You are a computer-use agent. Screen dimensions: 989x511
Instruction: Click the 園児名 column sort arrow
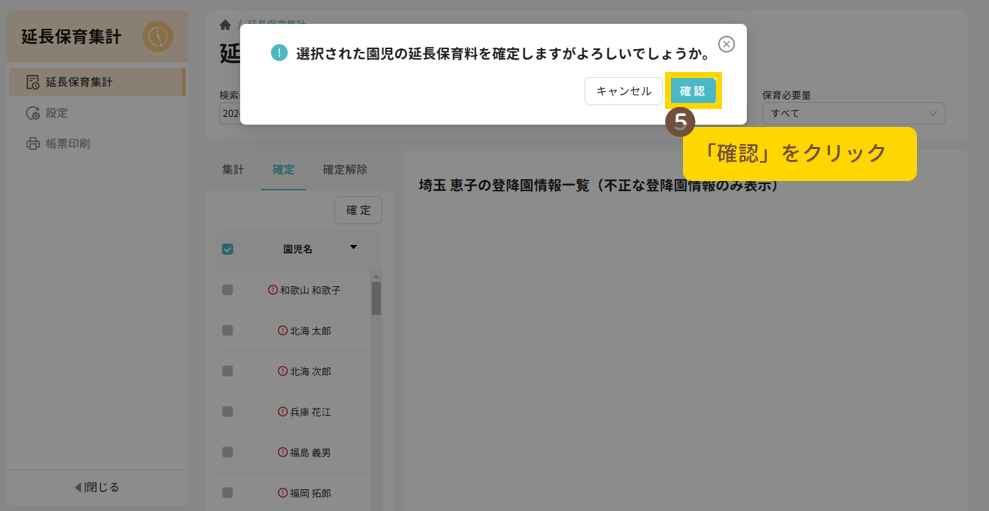point(352,248)
